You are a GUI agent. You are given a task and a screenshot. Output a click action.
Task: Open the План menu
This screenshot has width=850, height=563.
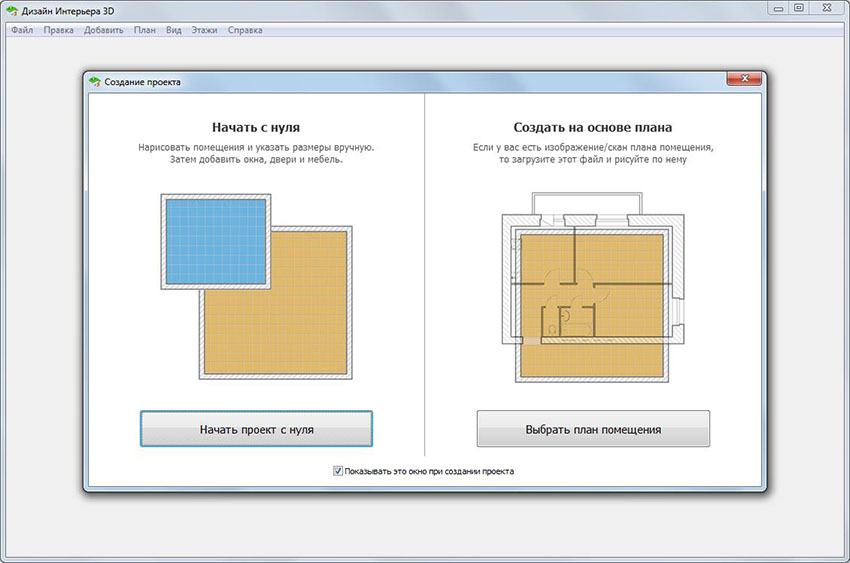tap(144, 30)
